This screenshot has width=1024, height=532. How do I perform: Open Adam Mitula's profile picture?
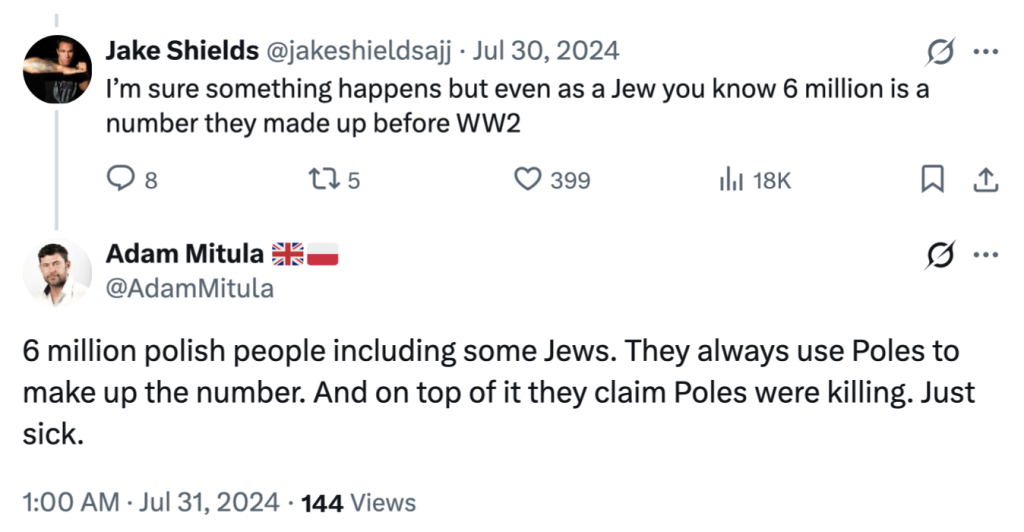point(59,273)
